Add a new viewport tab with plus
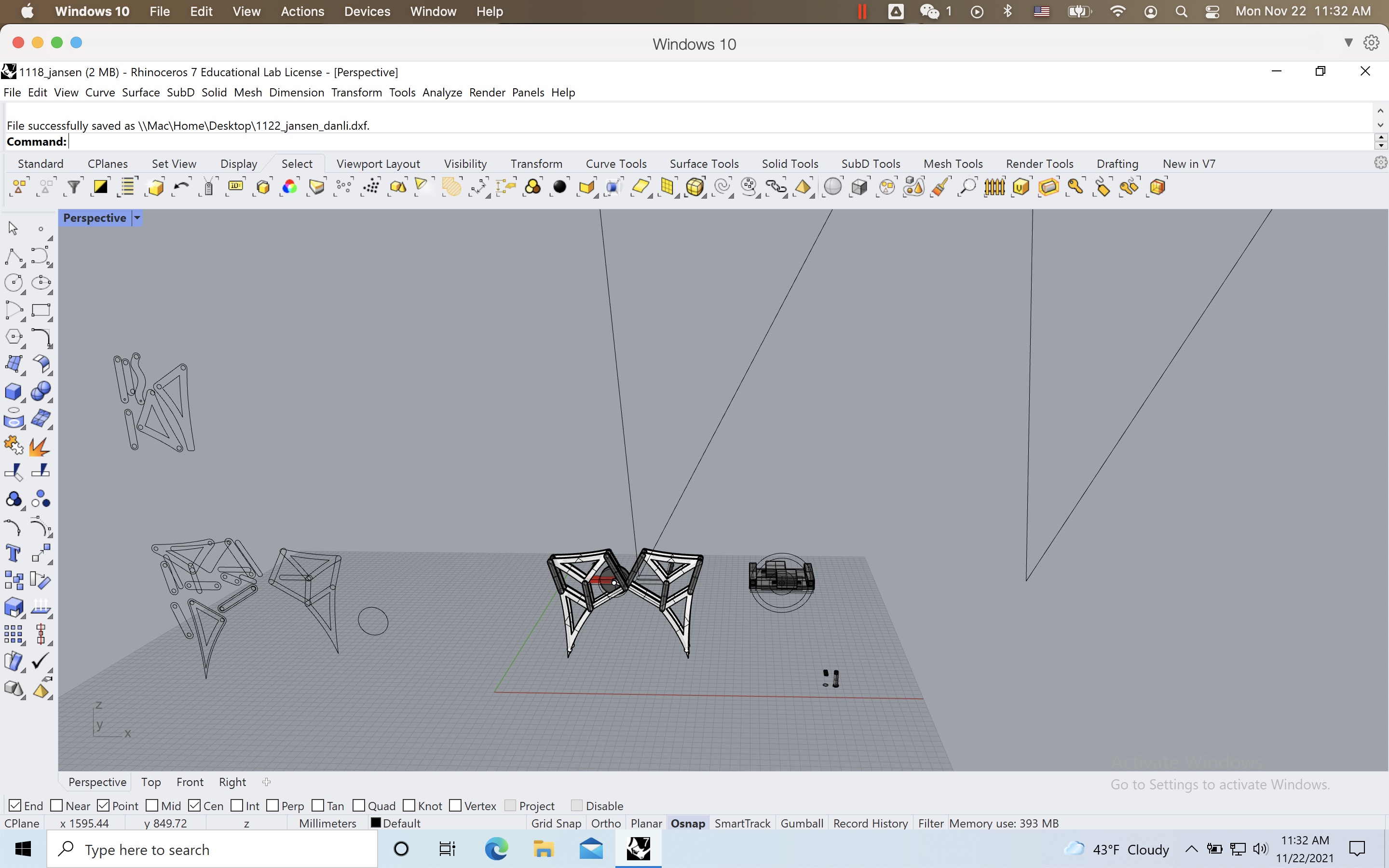Viewport: 1389px width, 868px height. [x=266, y=782]
